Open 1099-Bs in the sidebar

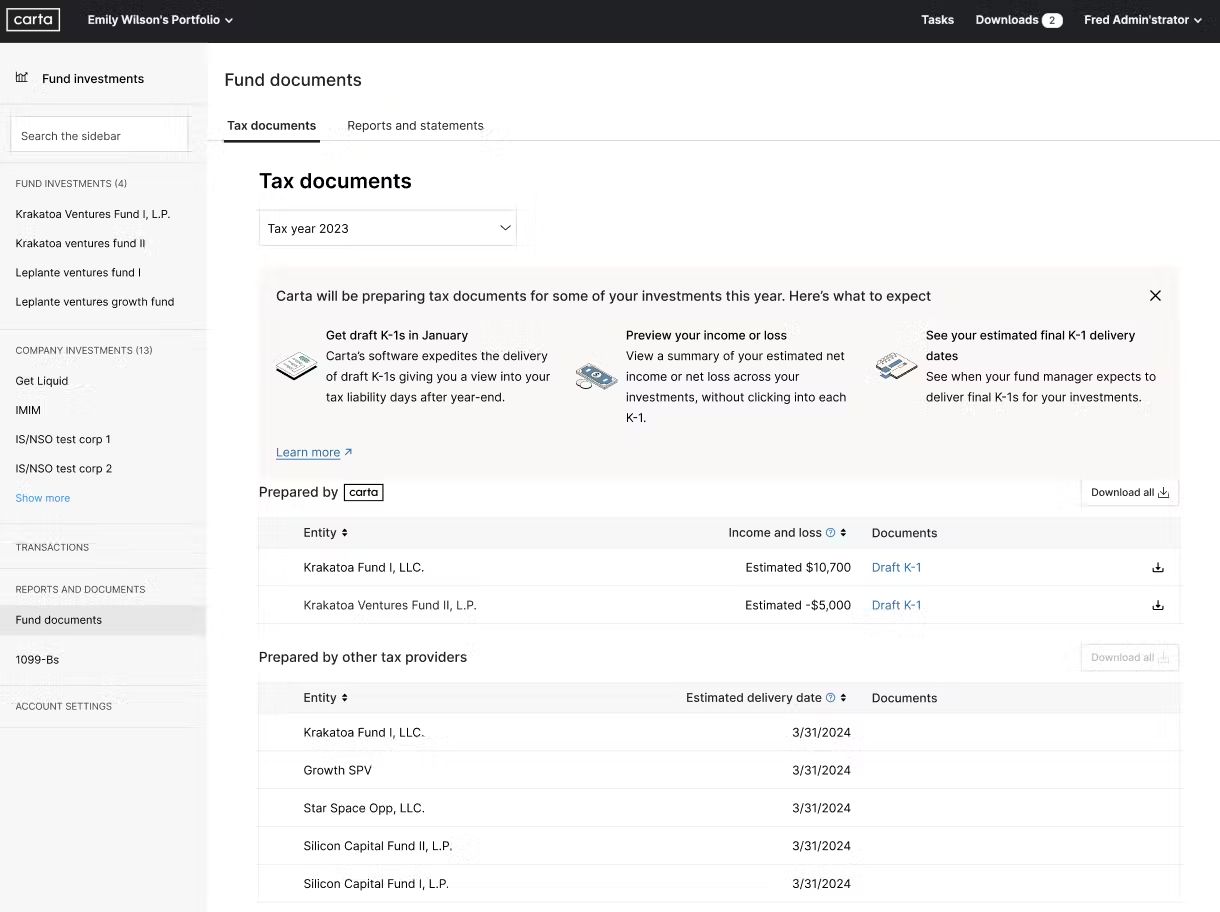pyautogui.click(x=37, y=660)
